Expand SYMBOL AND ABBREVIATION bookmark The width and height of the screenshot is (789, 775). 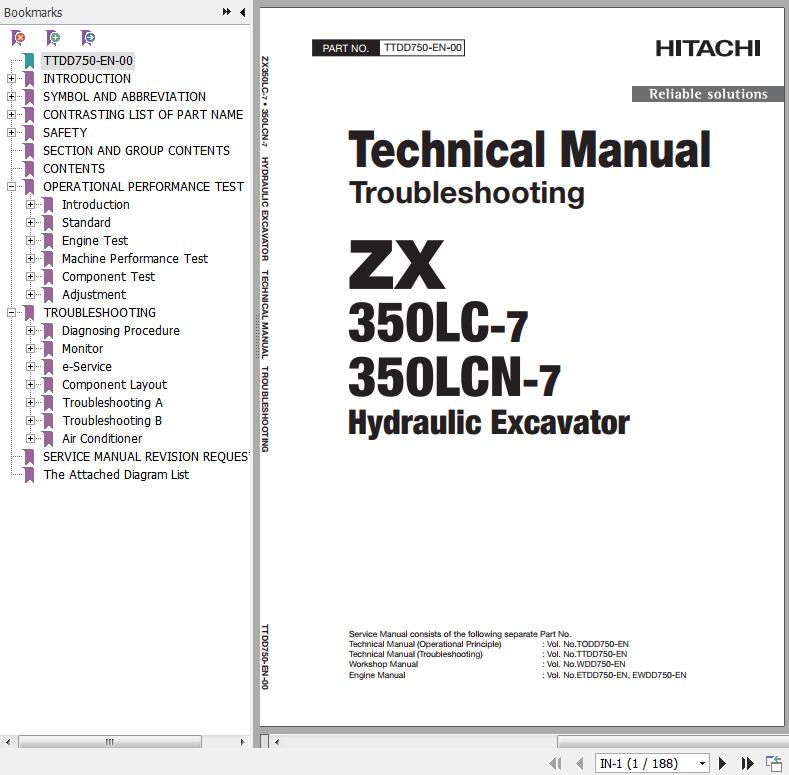click(x=11, y=97)
